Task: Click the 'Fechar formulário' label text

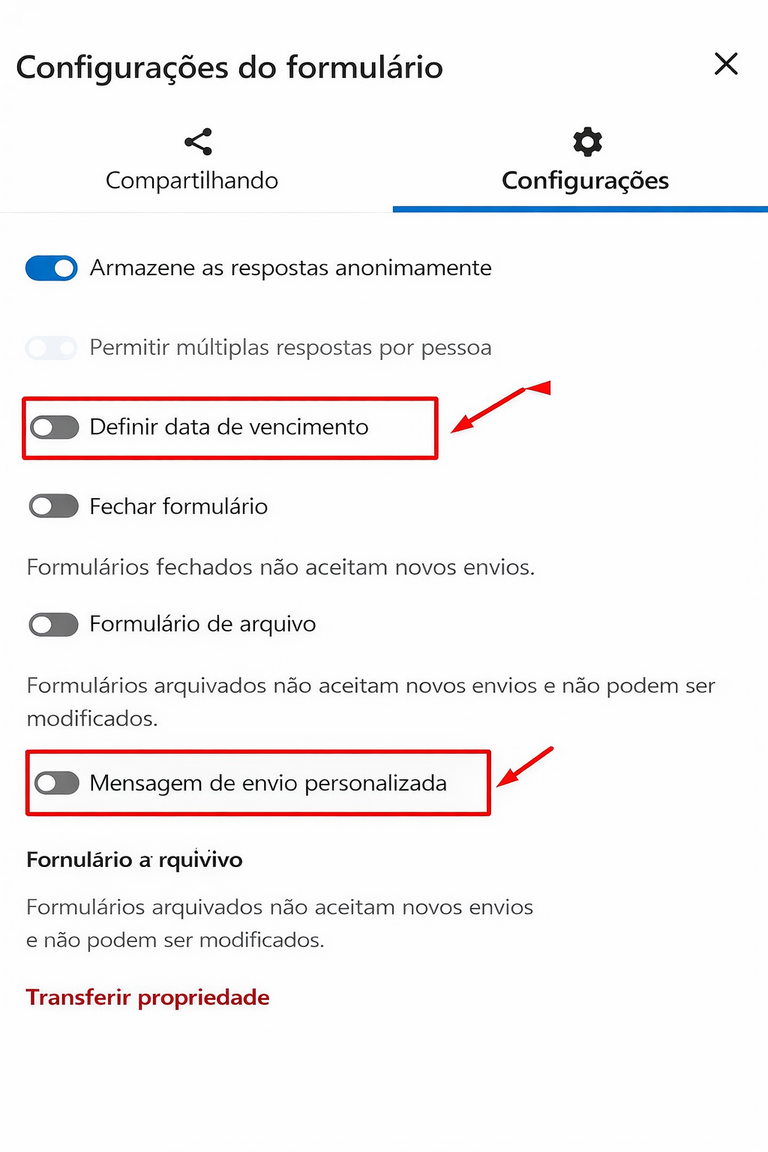Action: pos(178,506)
